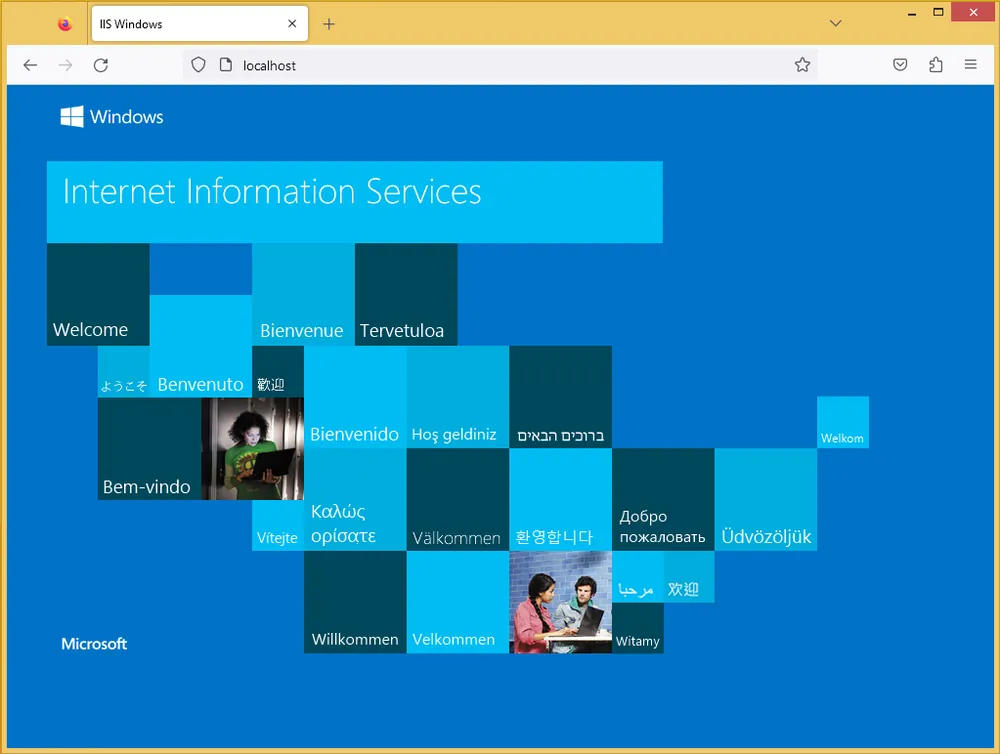The height and width of the screenshot is (754, 1000).
Task: Go back with the back arrow
Action: tap(30, 65)
